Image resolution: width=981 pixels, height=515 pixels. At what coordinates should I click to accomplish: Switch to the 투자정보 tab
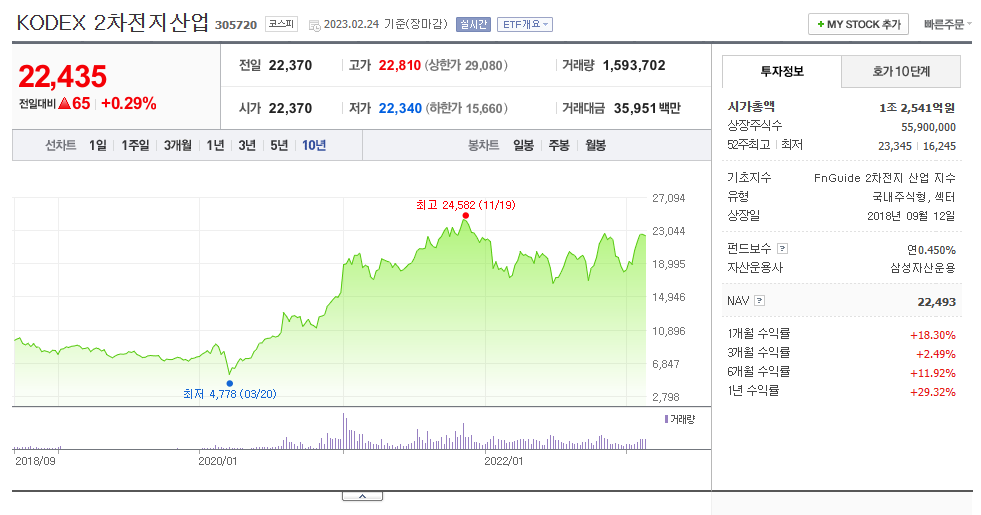782,71
